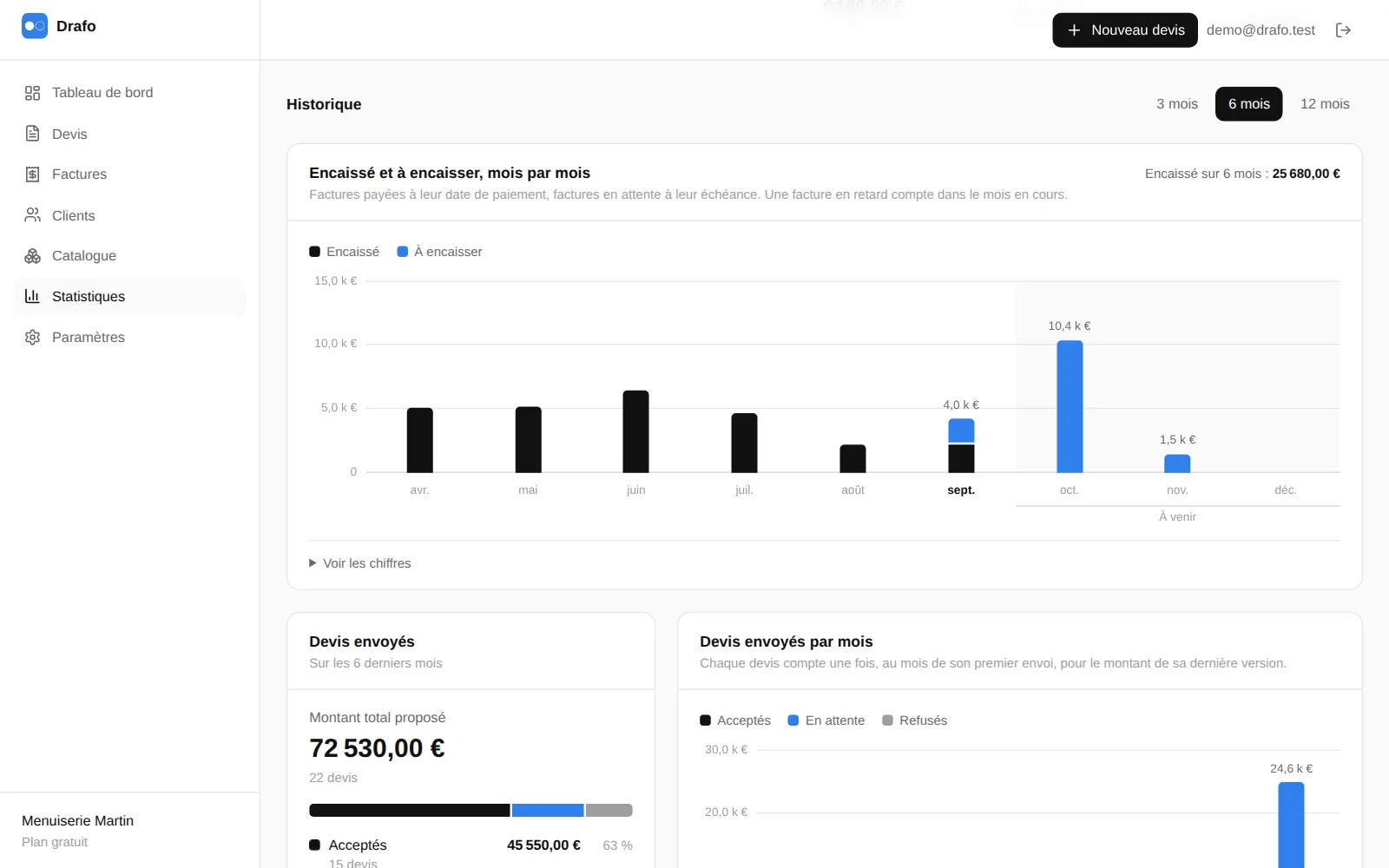Click the mai bar in the chart

tap(528, 439)
